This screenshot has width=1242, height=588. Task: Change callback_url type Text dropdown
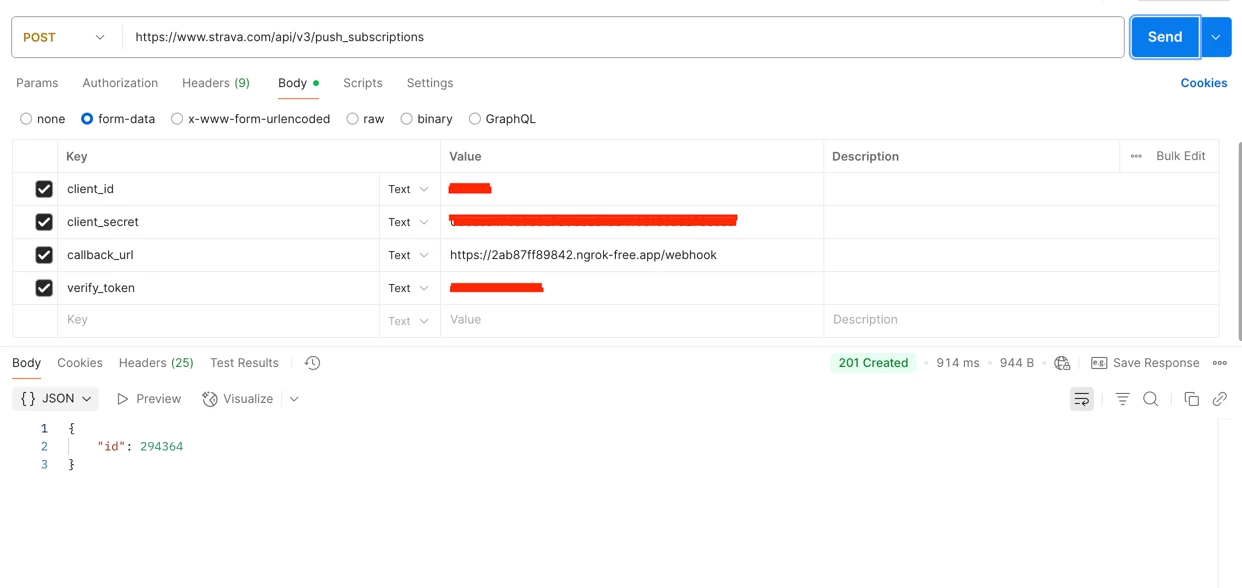(x=408, y=255)
